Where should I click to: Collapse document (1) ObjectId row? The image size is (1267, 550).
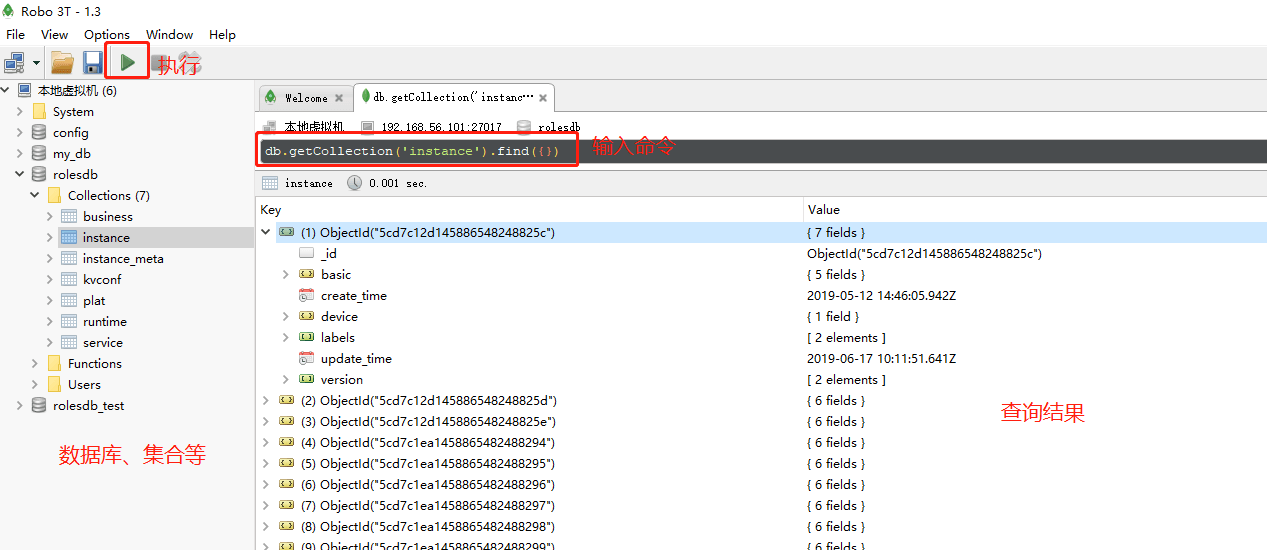(266, 232)
